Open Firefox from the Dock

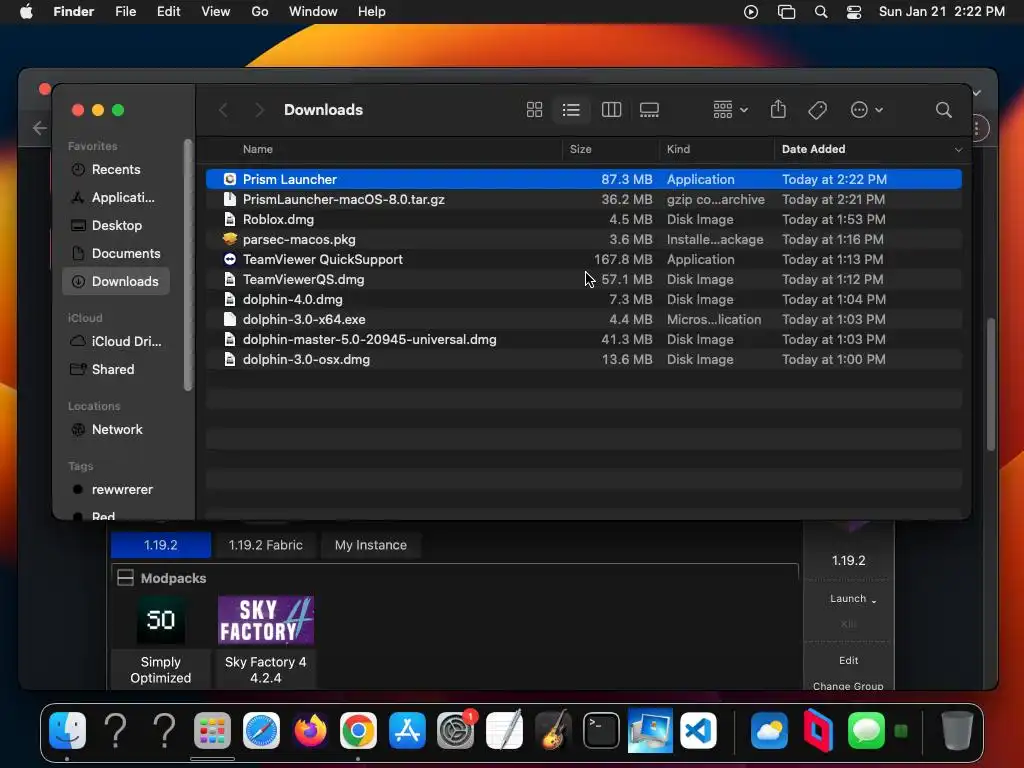pos(310,730)
